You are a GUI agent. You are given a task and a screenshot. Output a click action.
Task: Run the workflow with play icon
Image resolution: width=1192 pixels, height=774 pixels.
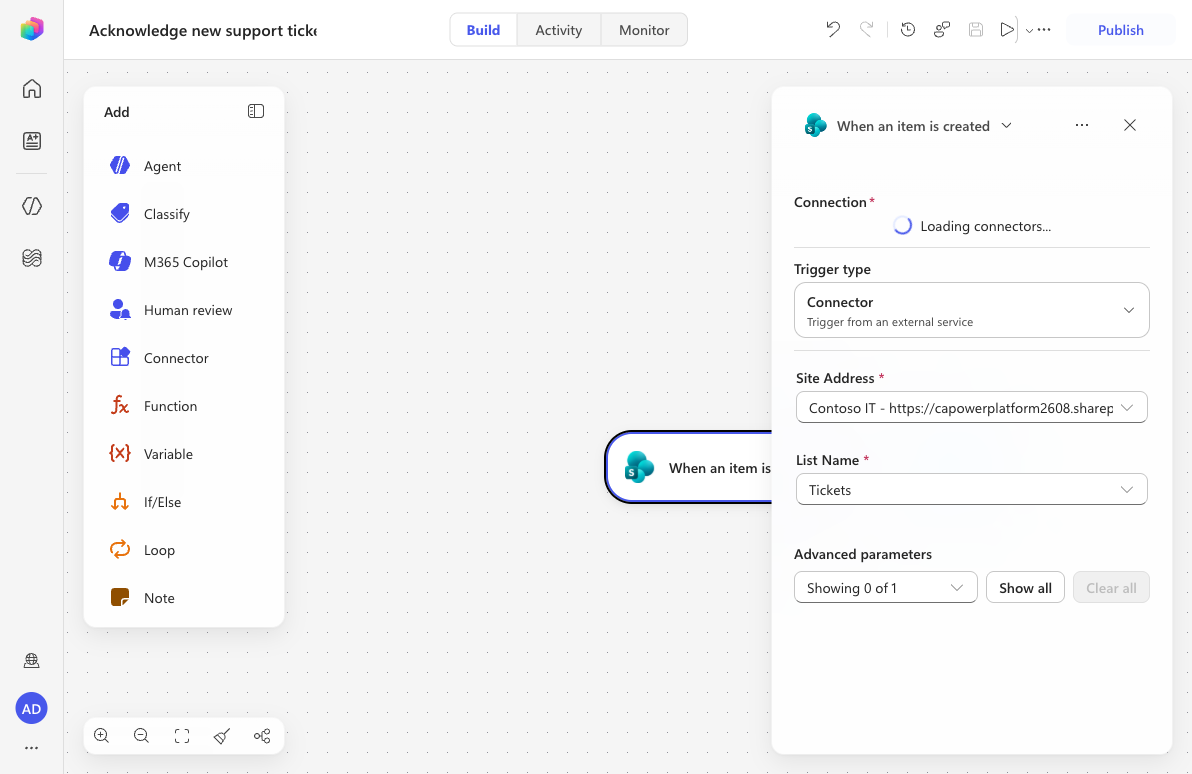[1007, 30]
